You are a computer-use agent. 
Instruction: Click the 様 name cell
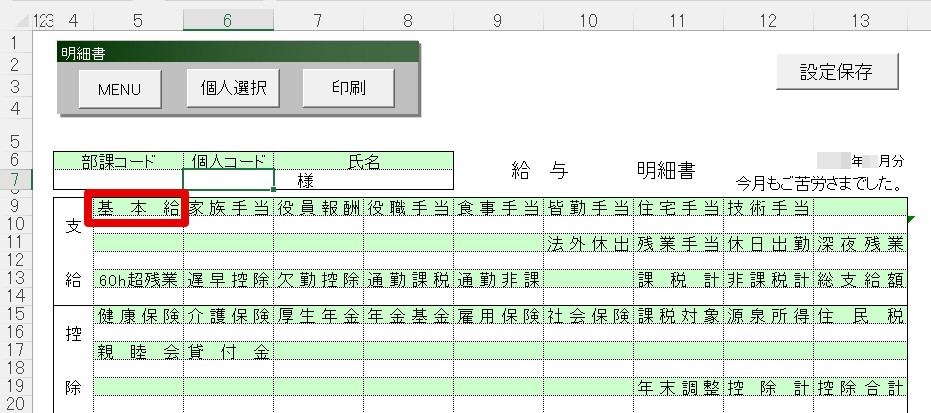pyautogui.click(x=363, y=180)
